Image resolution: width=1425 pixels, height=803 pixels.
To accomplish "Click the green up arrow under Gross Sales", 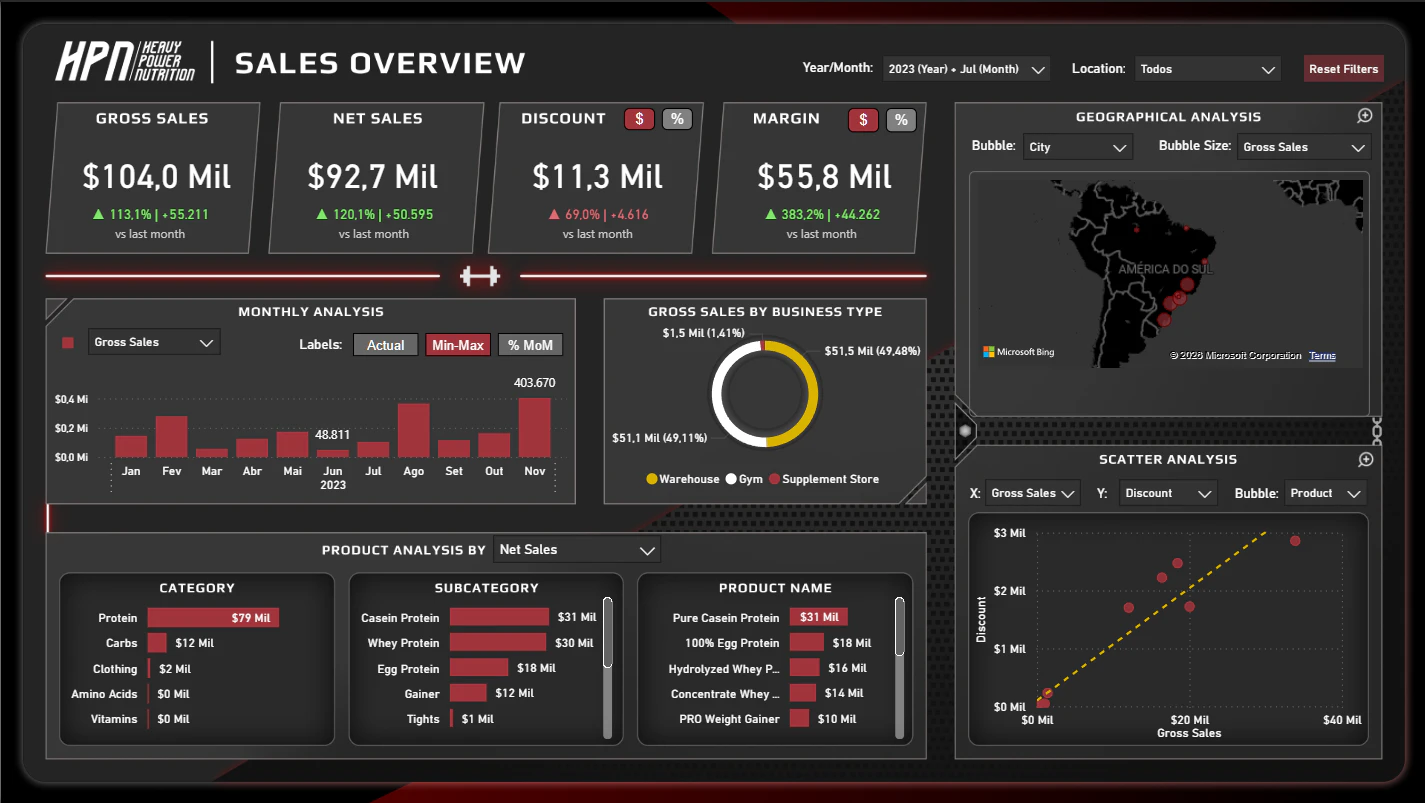I will pos(98,214).
